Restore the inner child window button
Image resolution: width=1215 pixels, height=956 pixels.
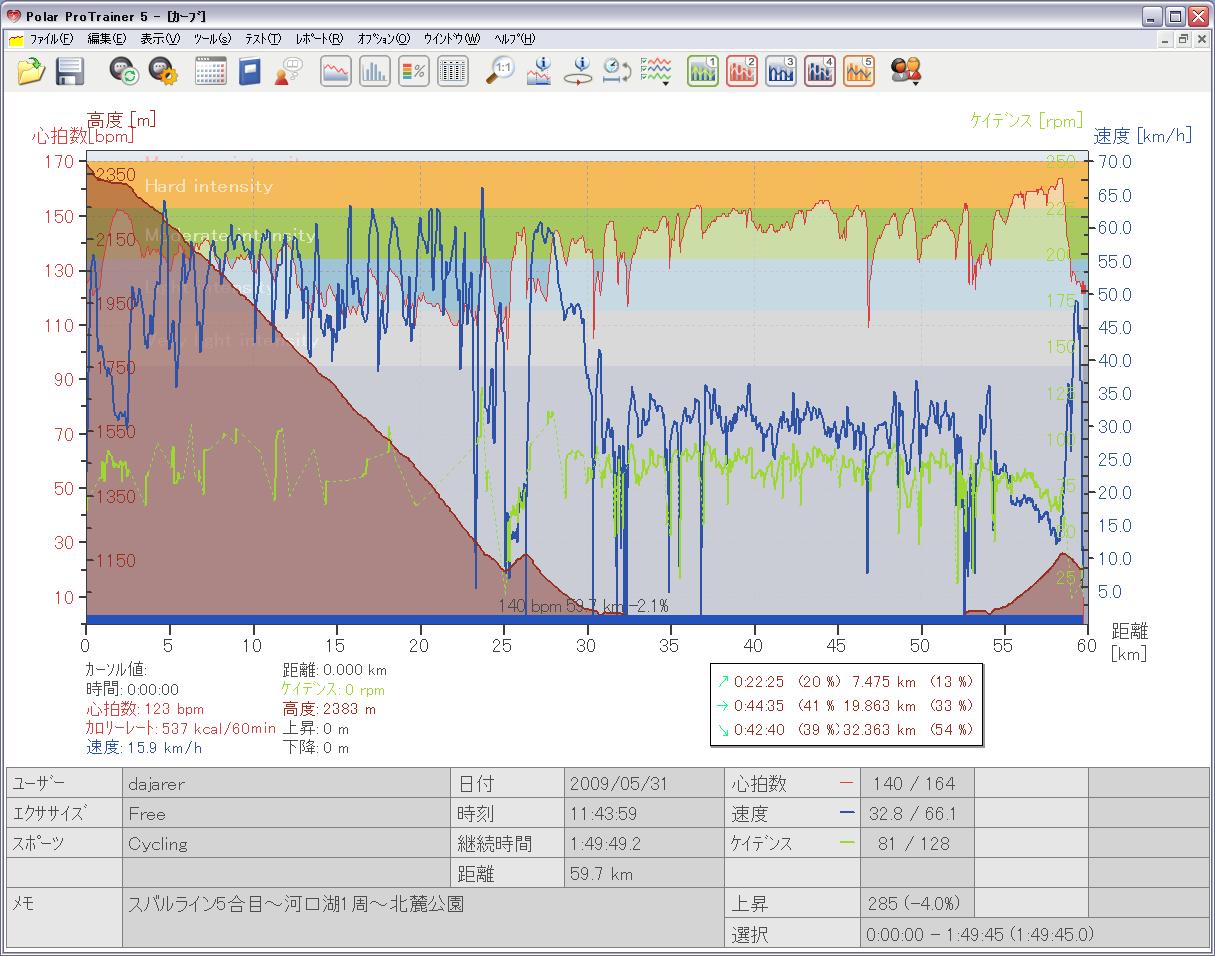click(x=1183, y=39)
